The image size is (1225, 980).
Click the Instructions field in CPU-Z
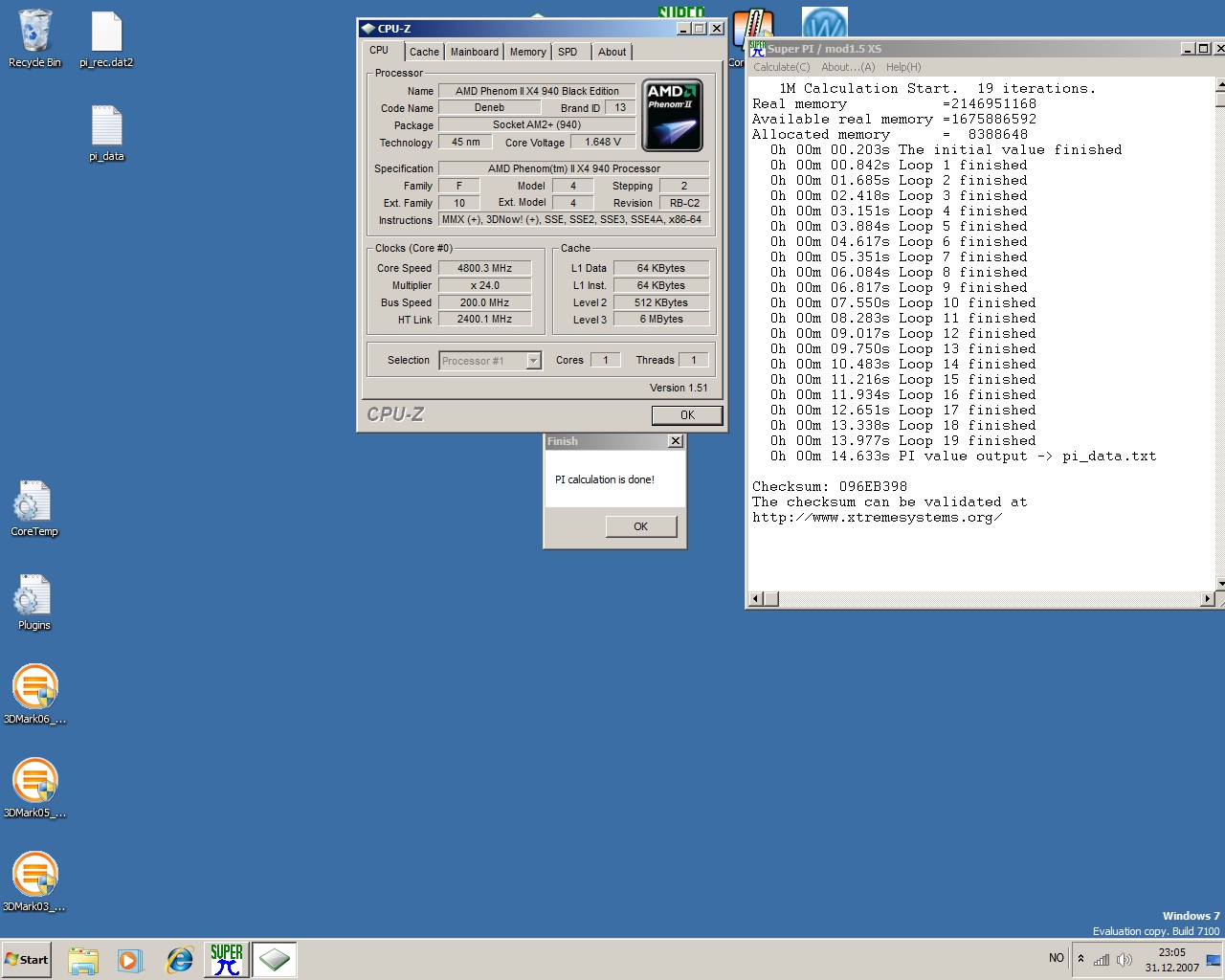point(574,220)
